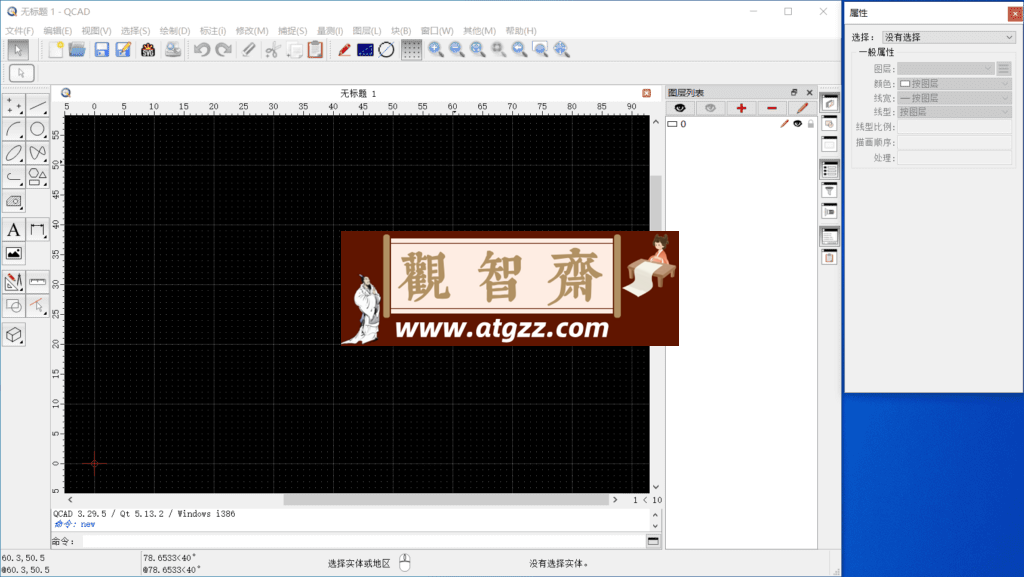Select the Insert Image tool
Viewport: 1024px width, 577px height.
(x=14, y=254)
